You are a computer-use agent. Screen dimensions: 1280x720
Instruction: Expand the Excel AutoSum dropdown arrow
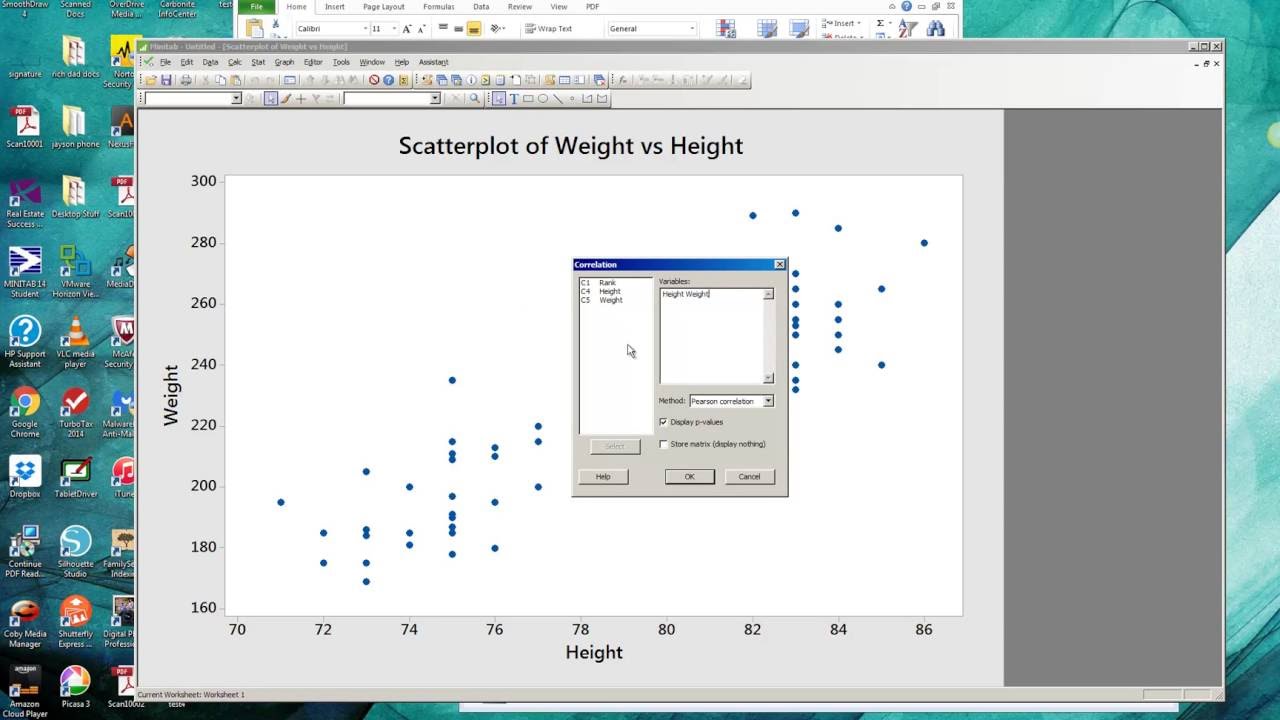click(890, 23)
